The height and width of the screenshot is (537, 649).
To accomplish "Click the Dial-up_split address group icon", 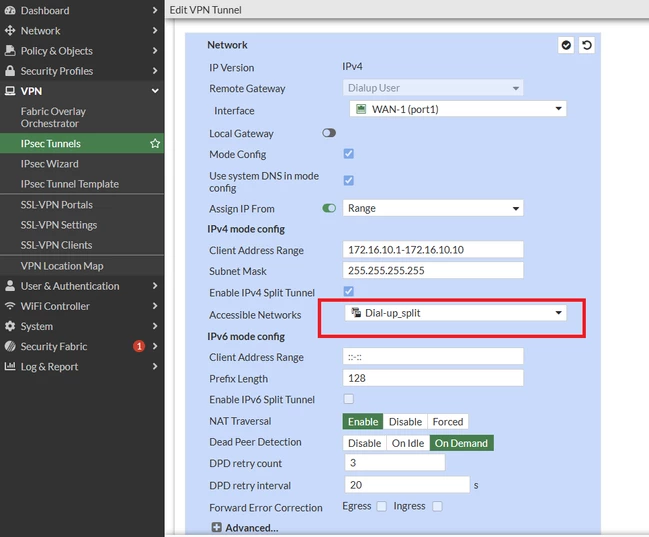I will 356,313.
